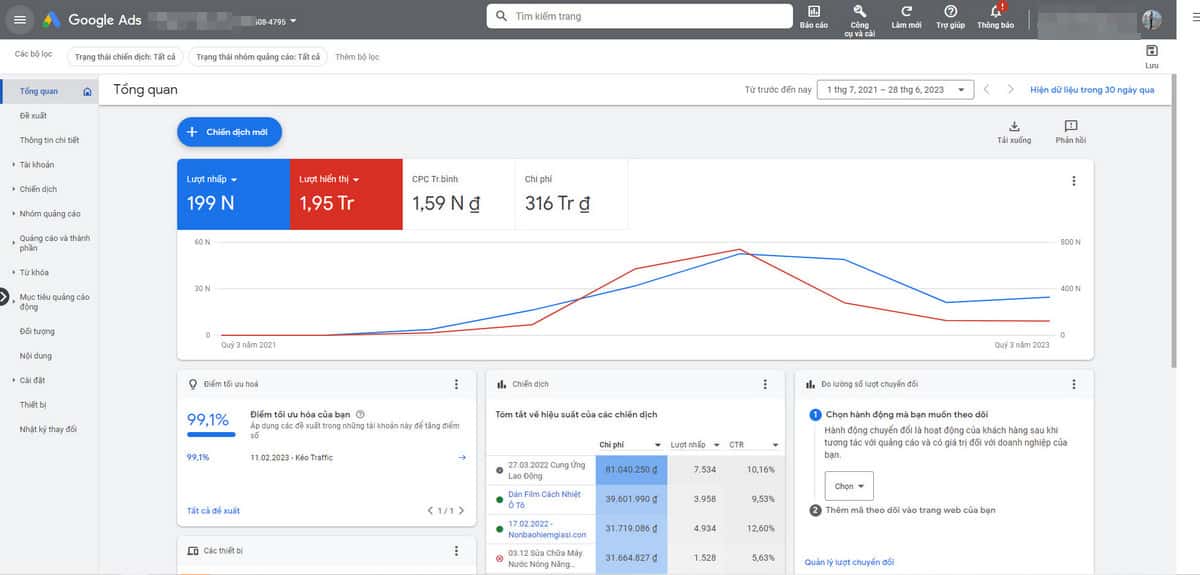Expand the Tài khoản sidebar item
Image resolution: width=1200 pixels, height=575 pixels.
(37, 164)
